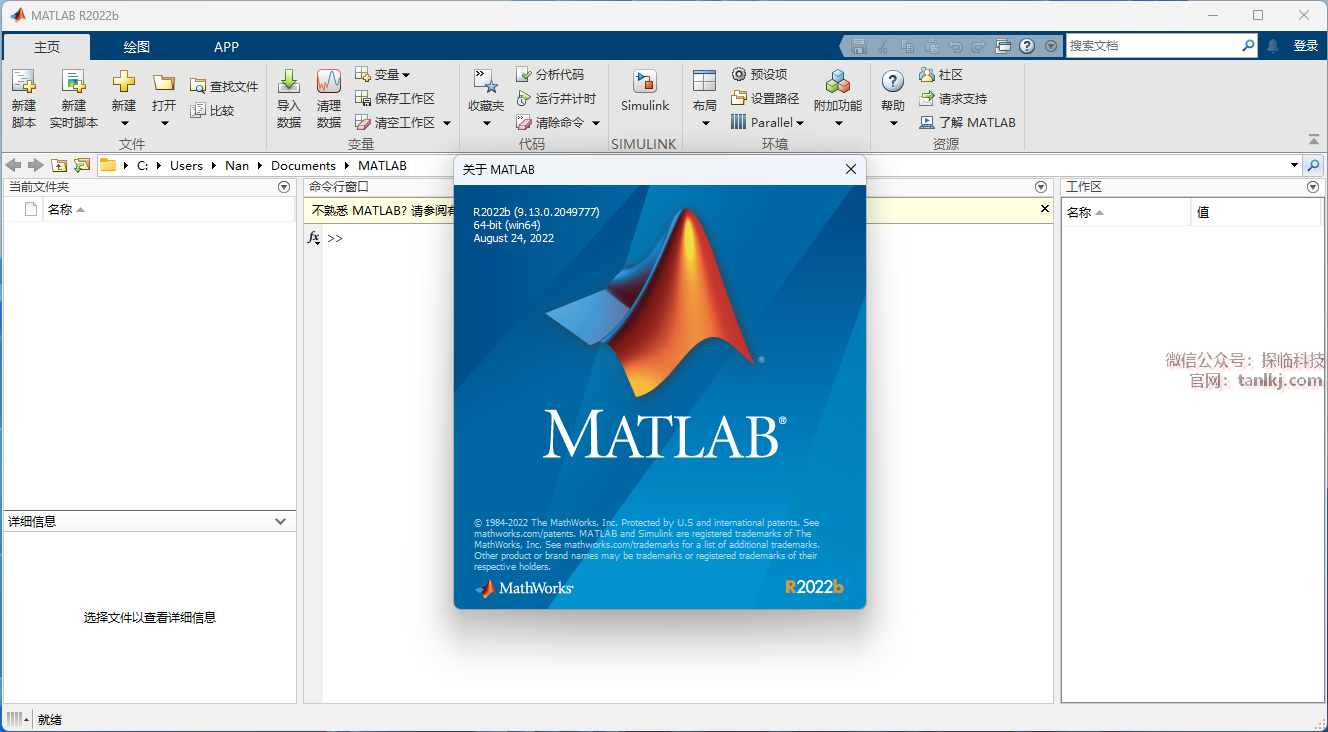Screen dimensions: 1328x732
Task: Launch Simulink
Action: [x=645, y=90]
